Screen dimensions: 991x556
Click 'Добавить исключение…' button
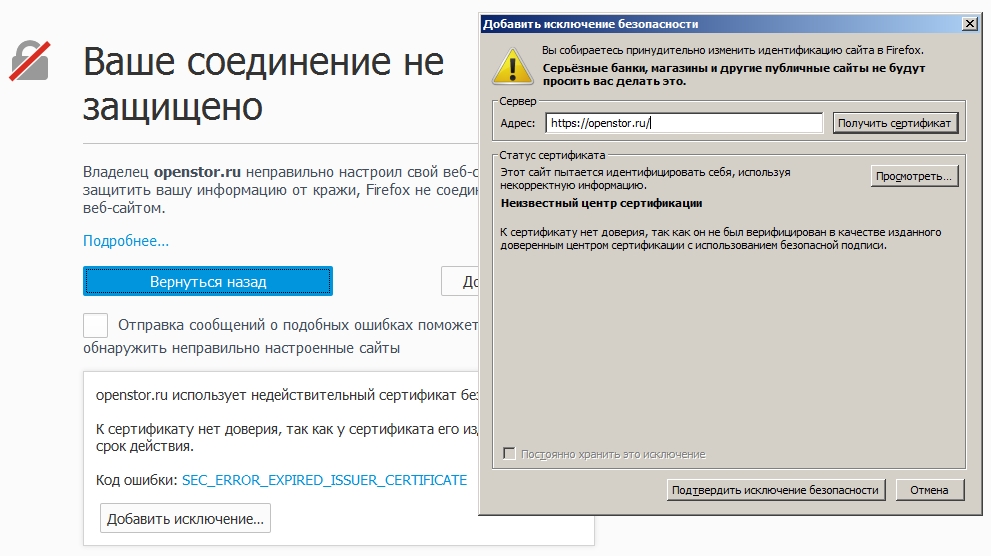185,519
